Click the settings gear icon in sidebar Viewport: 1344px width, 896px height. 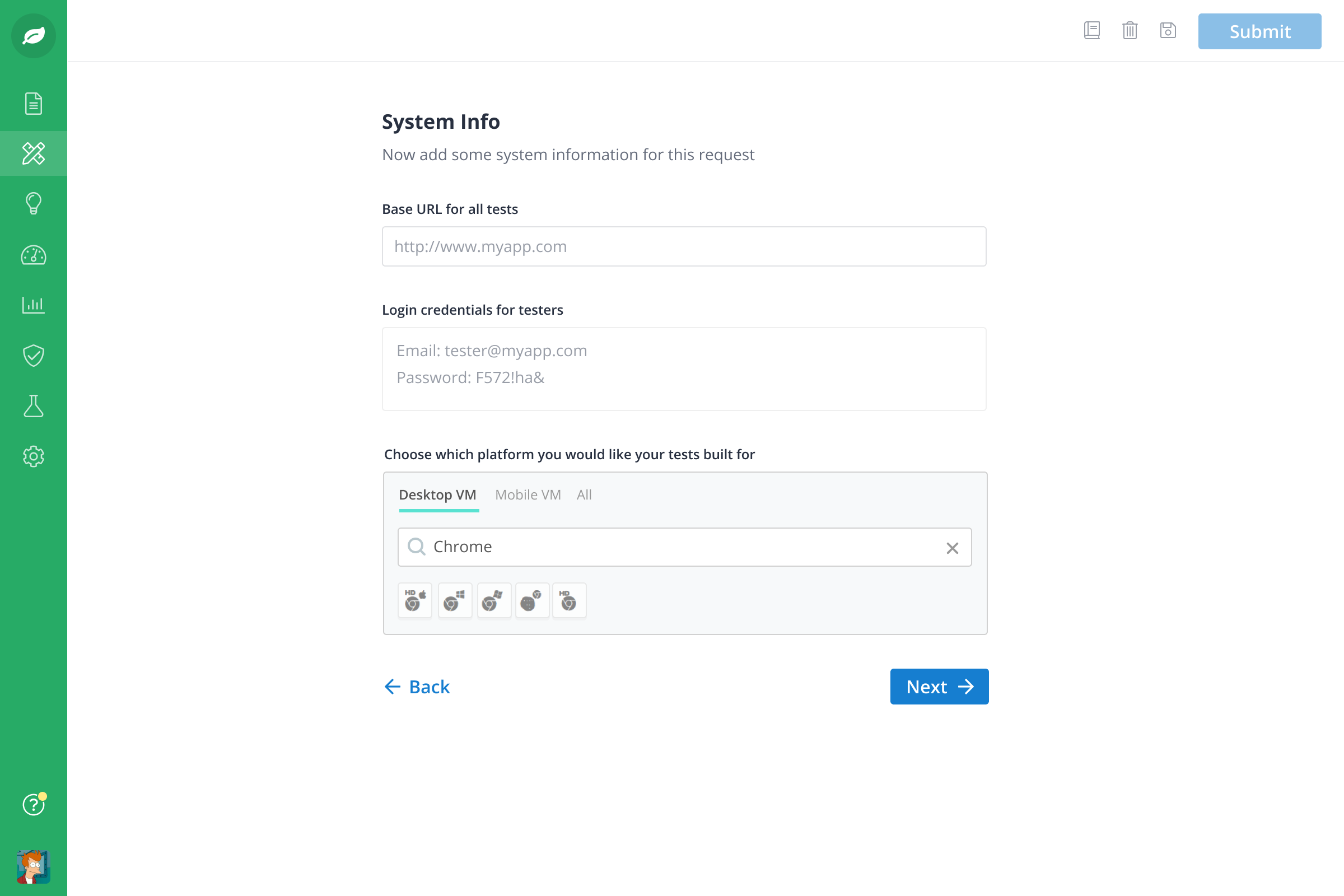point(33,456)
